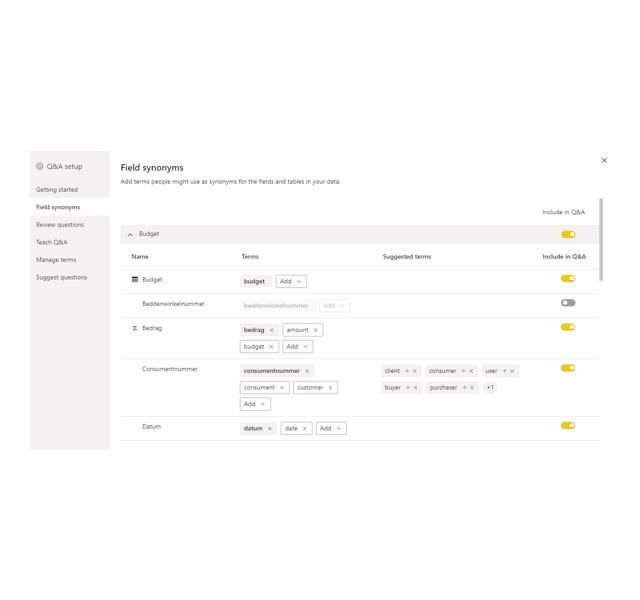The width and height of the screenshot is (640, 600).
Task: Collapse the Budget table section
Action: click(130, 234)
